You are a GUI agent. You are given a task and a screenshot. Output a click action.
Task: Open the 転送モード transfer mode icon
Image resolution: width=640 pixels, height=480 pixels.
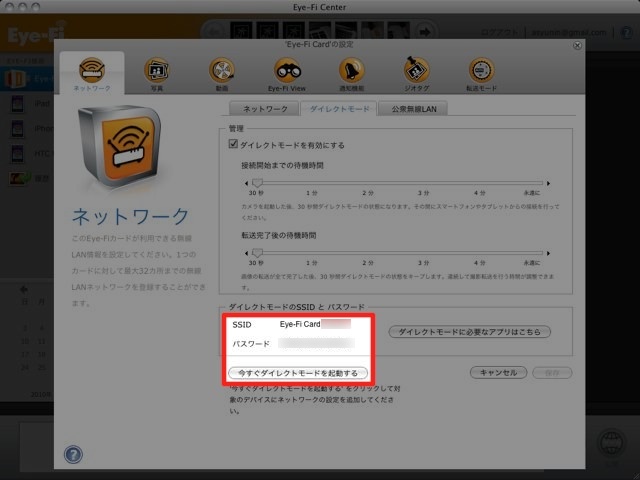tap(482, 70)
